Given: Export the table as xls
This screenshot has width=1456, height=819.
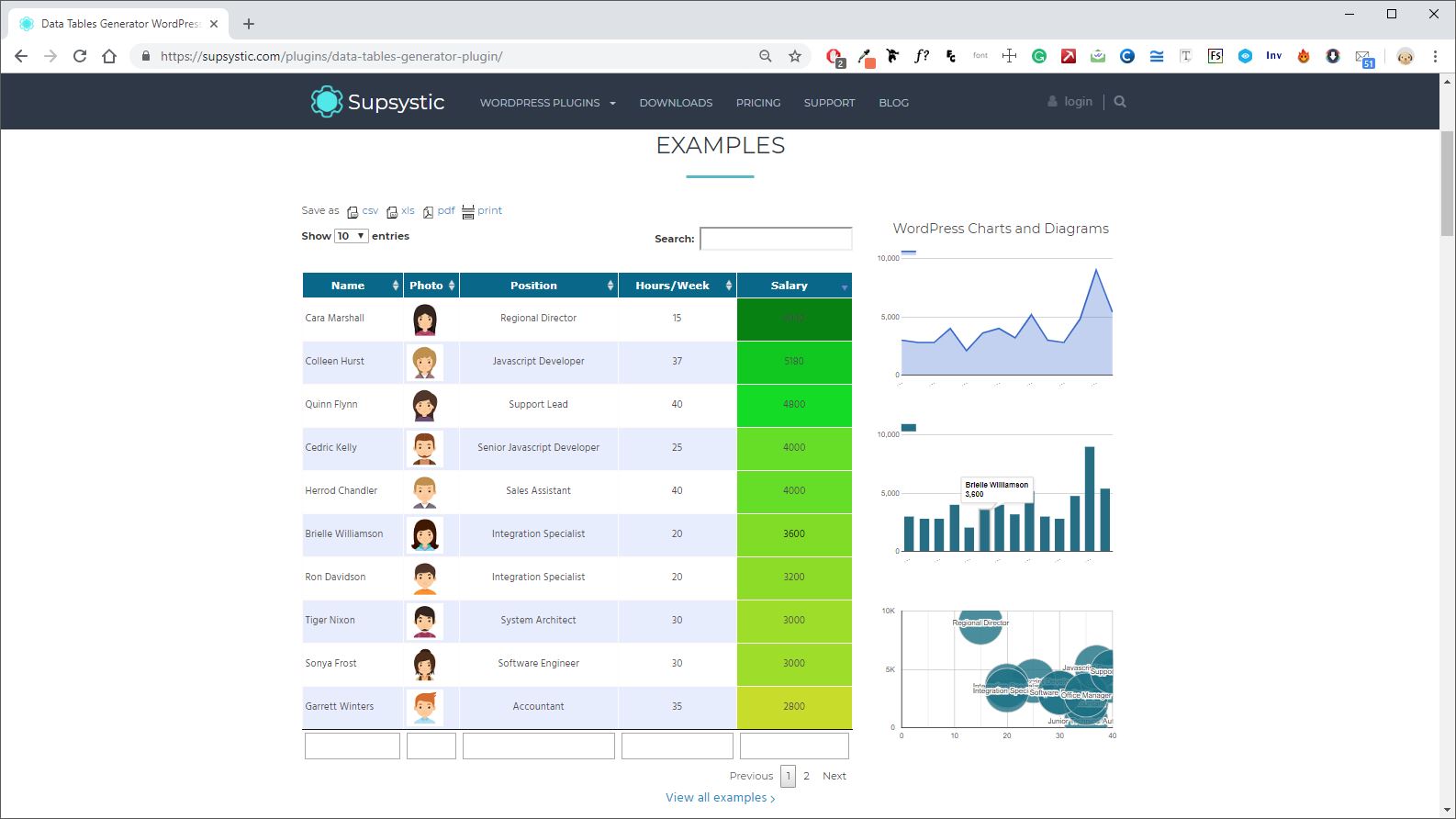Looking at the screenshot, I should click(x=392, y=212).
